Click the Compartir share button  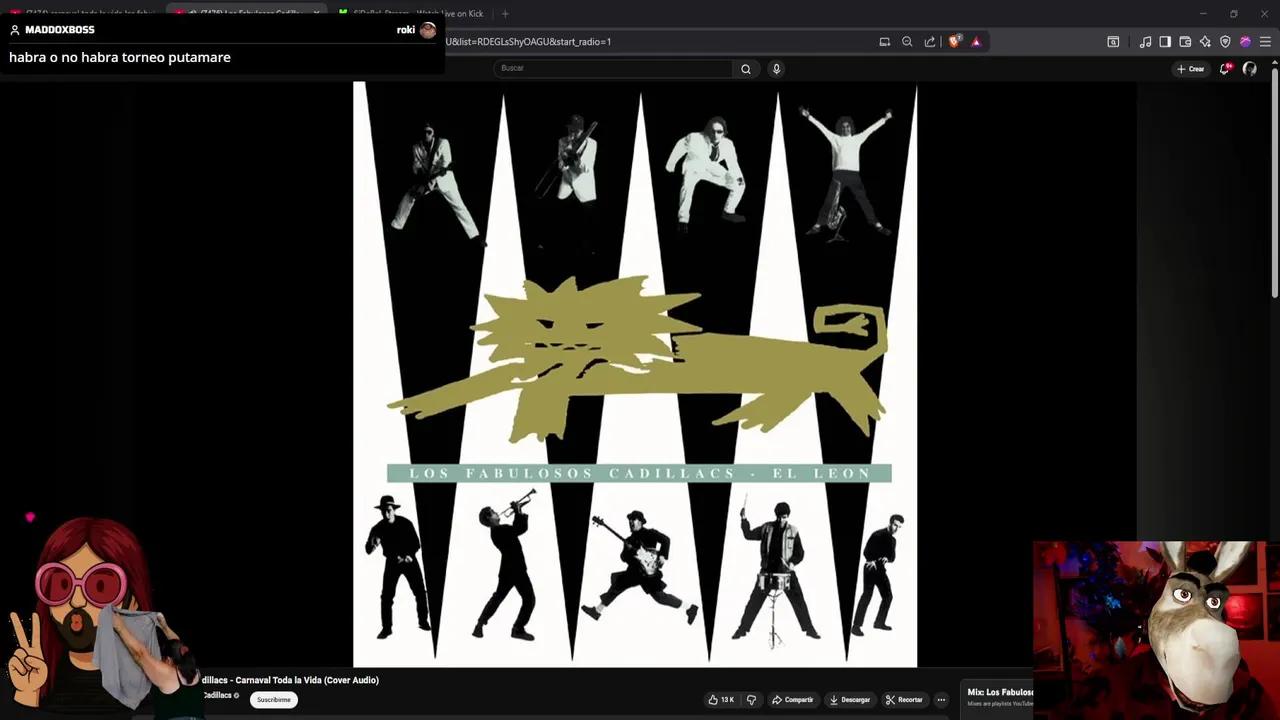click(x=792, y=700)
